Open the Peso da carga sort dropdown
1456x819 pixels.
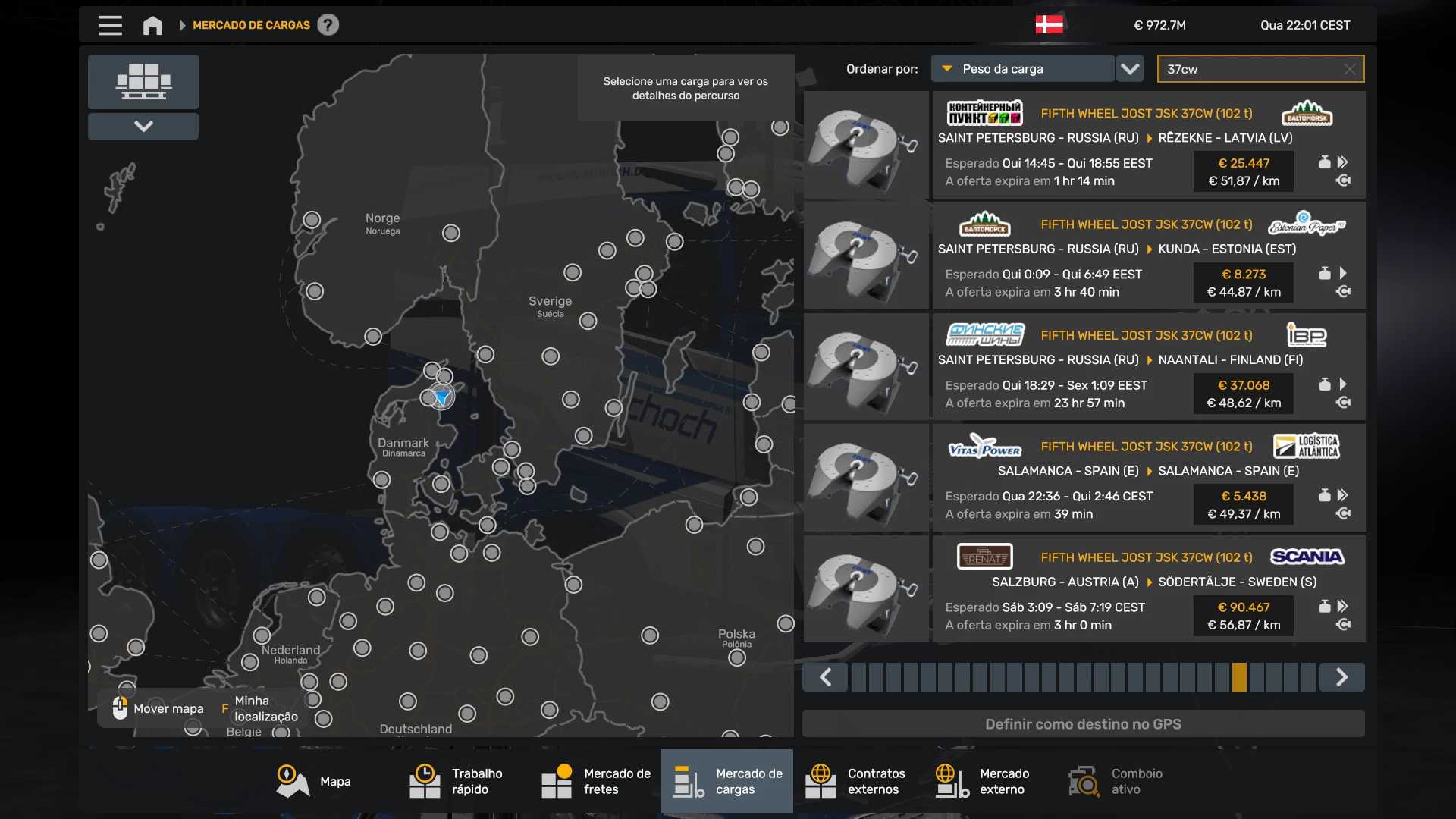1022,69
